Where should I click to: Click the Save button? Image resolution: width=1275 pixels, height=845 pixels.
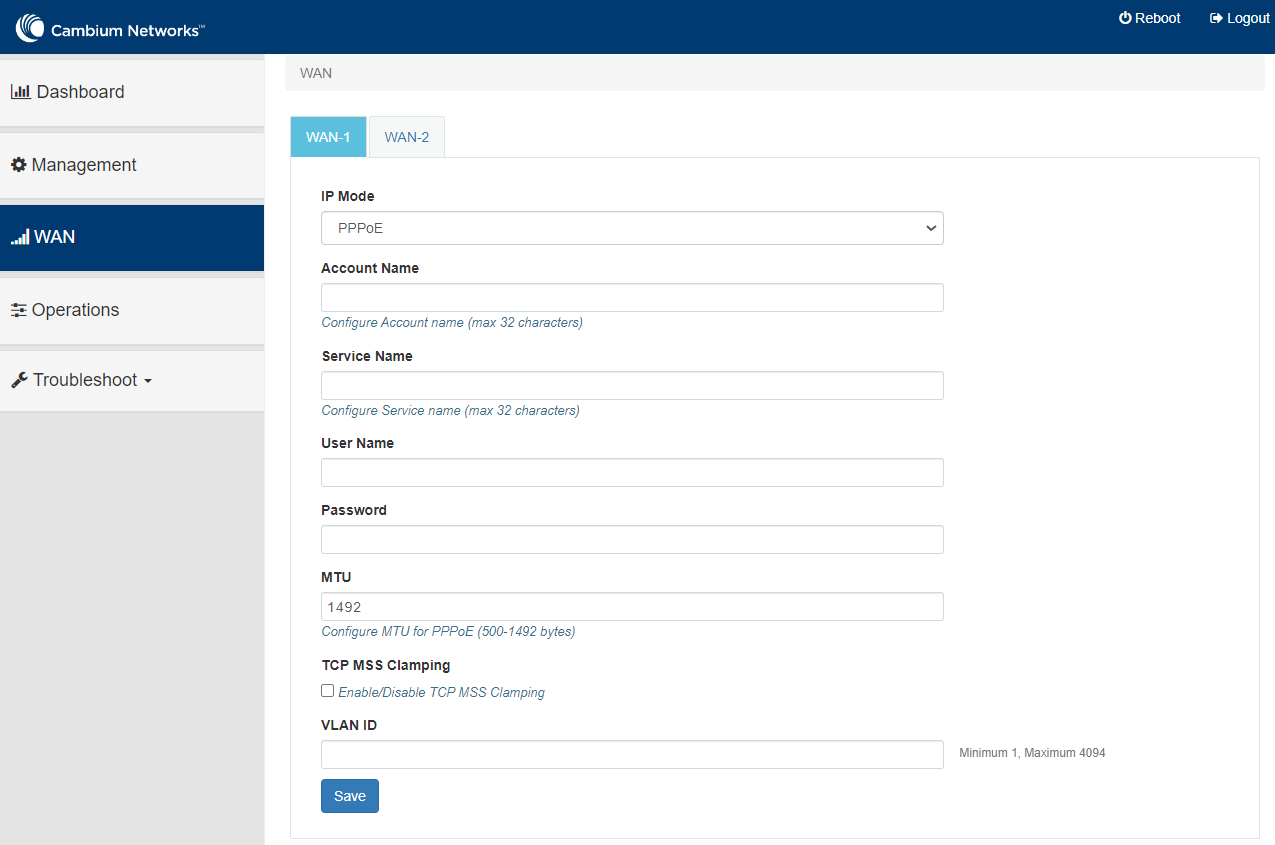[x=350, y=796]
